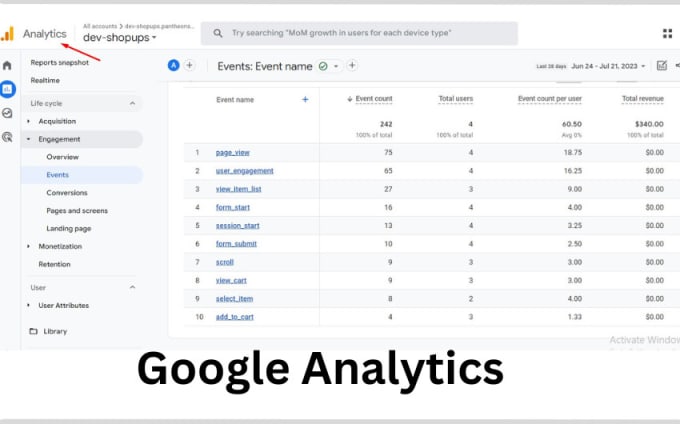Sort by Total revenue column
680x424 pixels.
[x=643, y=99]
